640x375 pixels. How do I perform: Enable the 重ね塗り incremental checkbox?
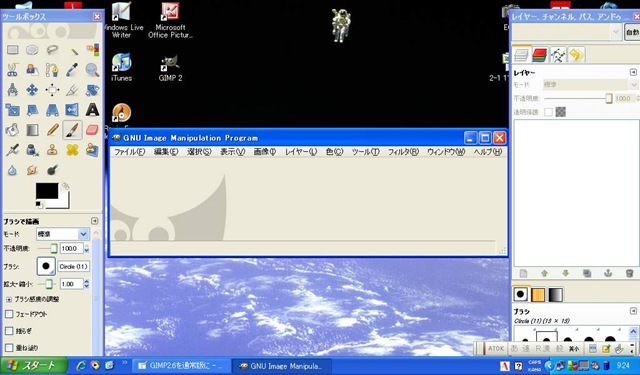[9, 348]
